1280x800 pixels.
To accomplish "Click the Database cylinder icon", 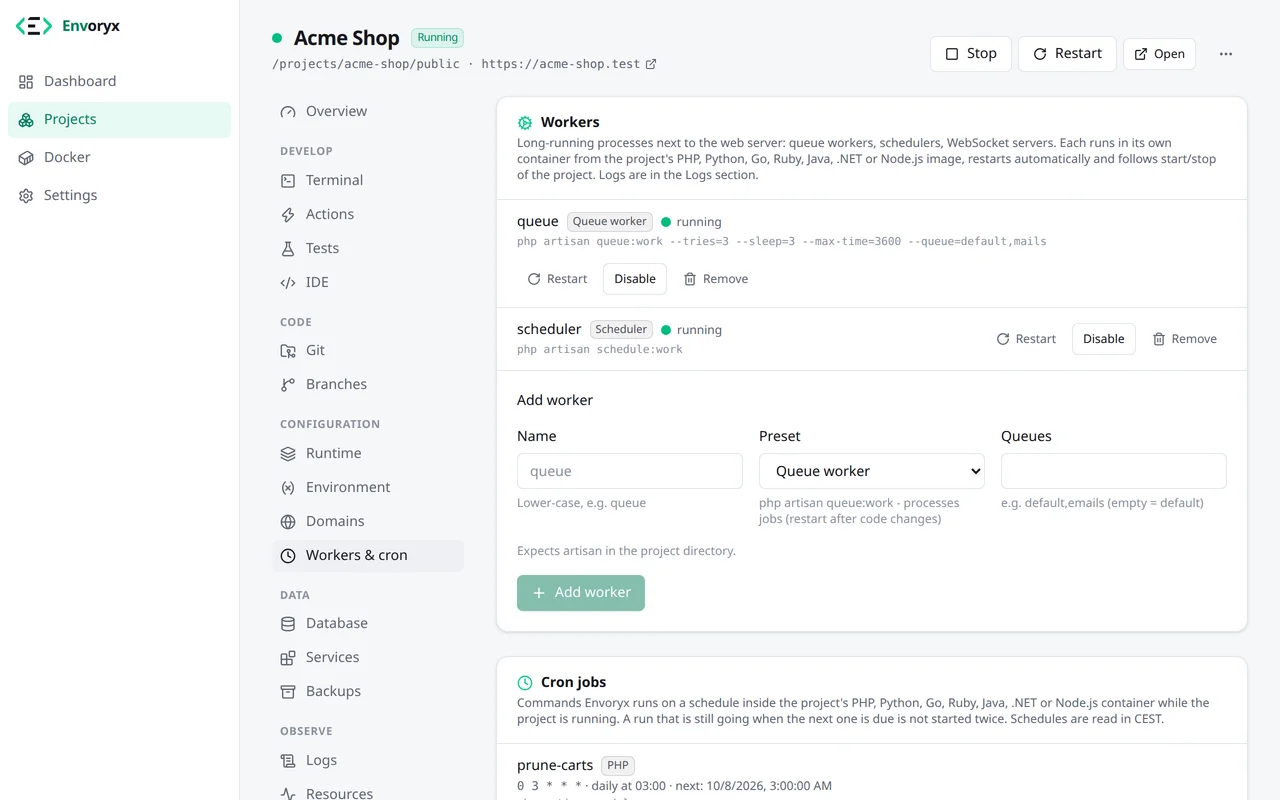I will (288, 624).
